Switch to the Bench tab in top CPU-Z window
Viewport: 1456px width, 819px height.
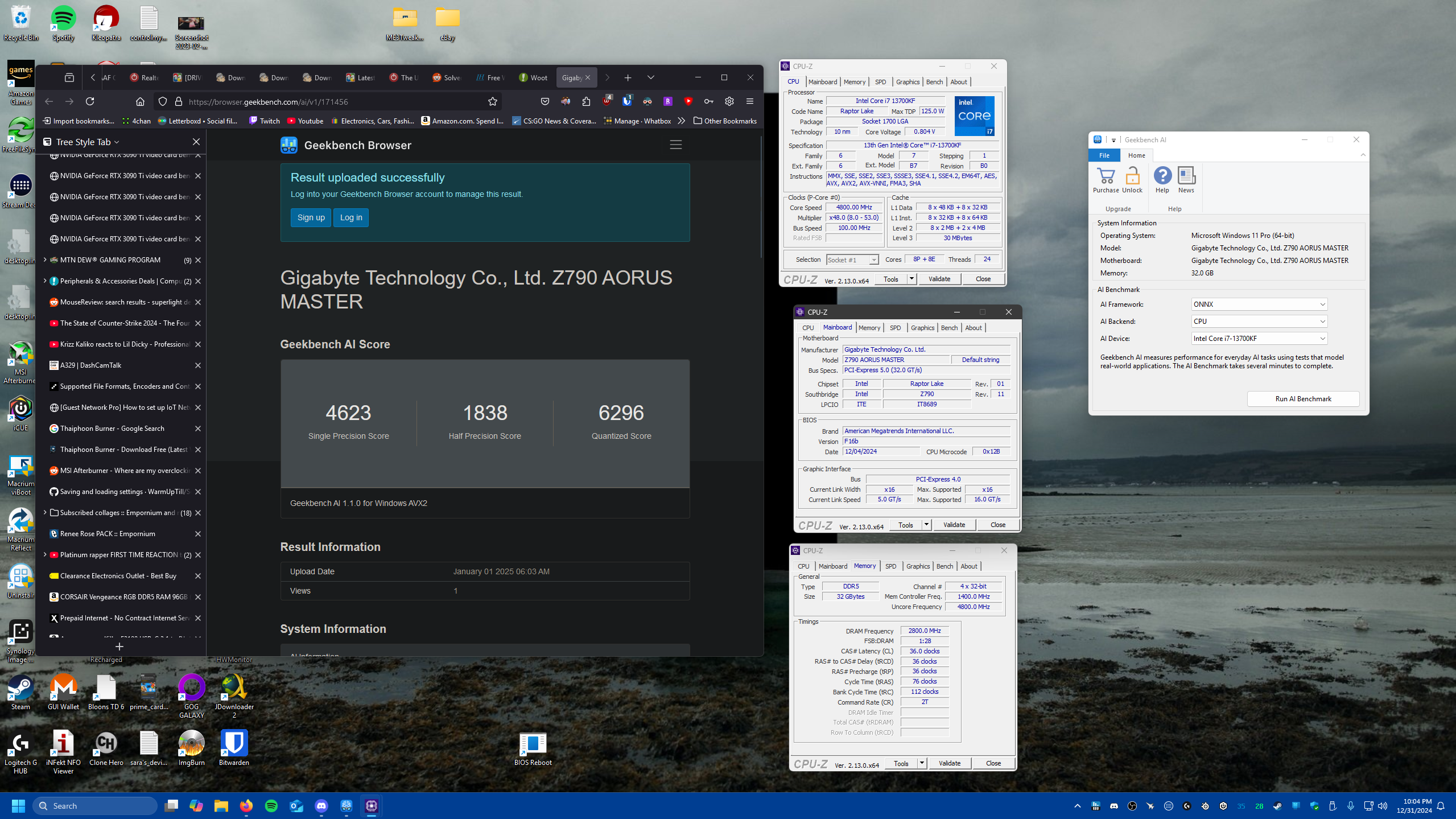point(934,82)
